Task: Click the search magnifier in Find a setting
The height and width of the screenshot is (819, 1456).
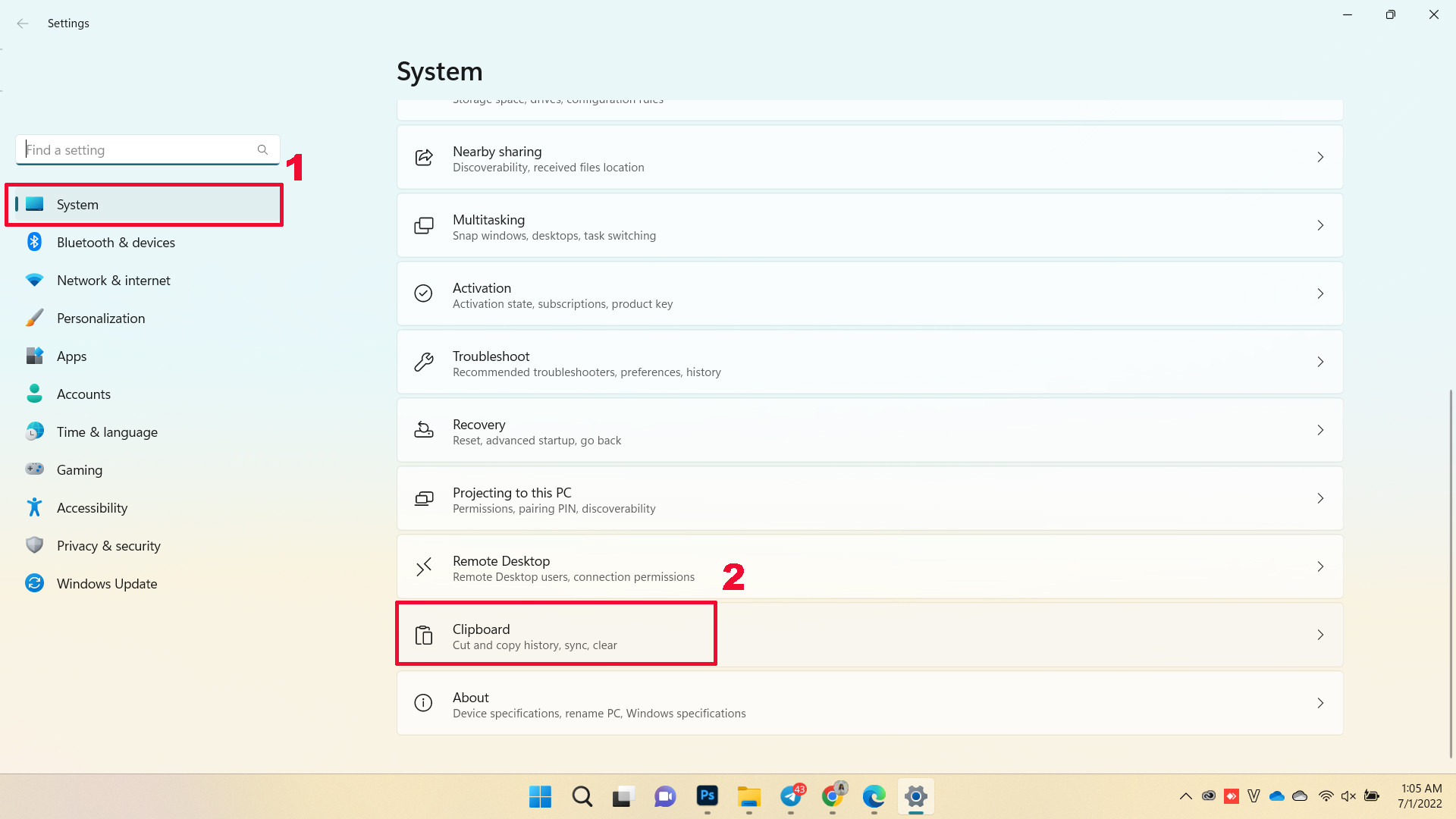Action: point(262,150)
